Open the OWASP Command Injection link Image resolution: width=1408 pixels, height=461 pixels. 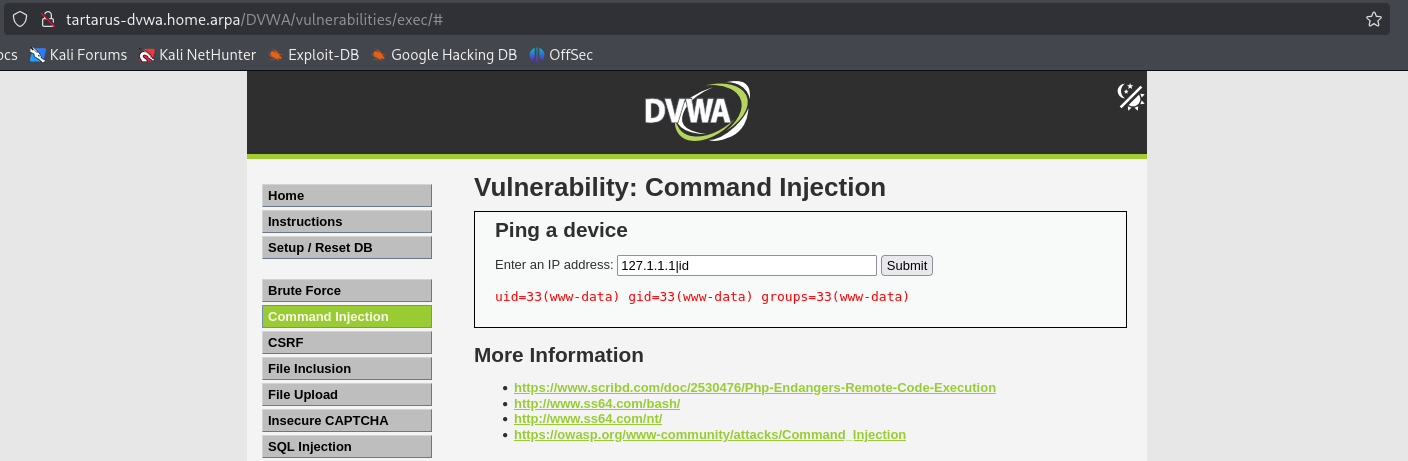[x=709, y=435]
